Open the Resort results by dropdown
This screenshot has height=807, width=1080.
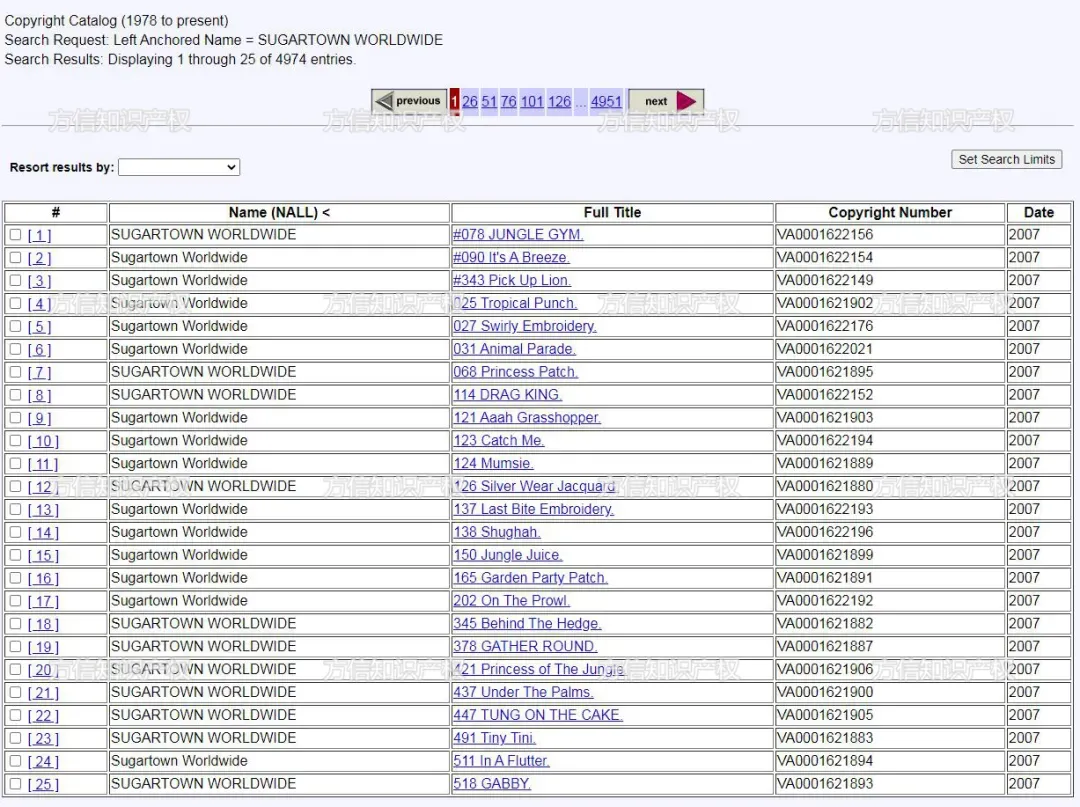(x=179, y=167)
